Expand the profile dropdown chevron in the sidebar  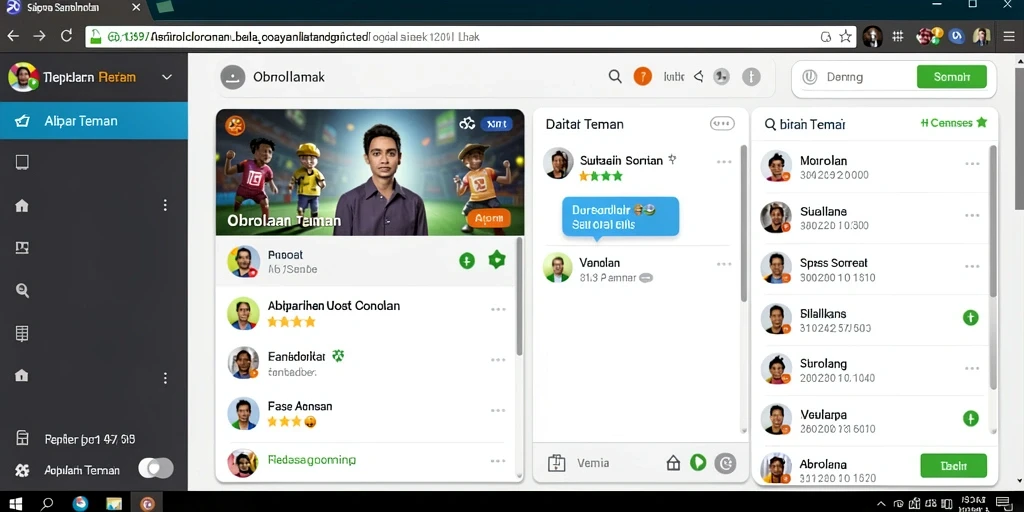point(167,77)
